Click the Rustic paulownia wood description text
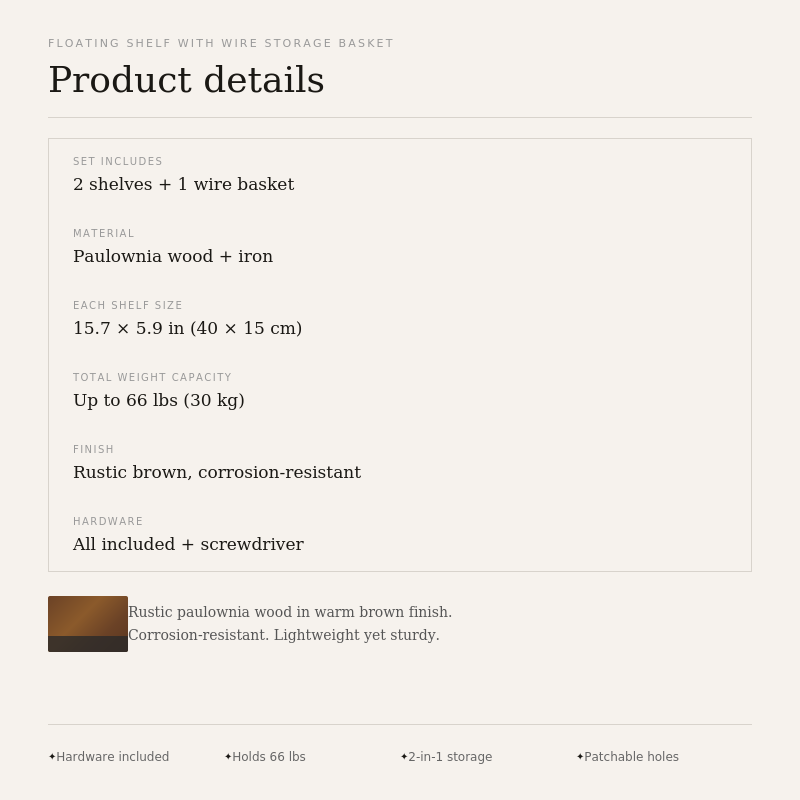The image size is (800, 800). (x=290, y=623)
